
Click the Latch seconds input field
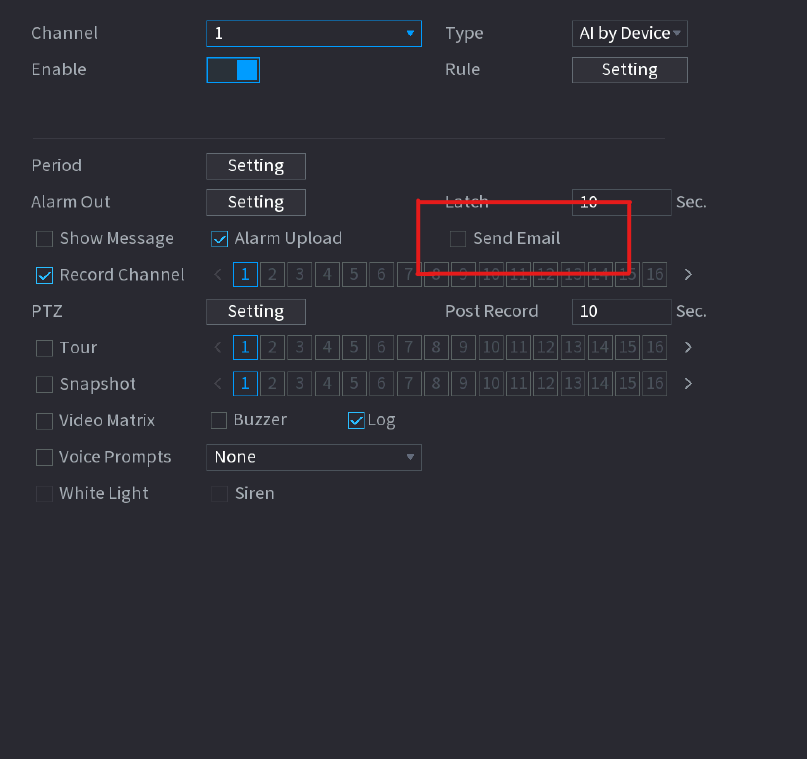[x=622, y=202]
